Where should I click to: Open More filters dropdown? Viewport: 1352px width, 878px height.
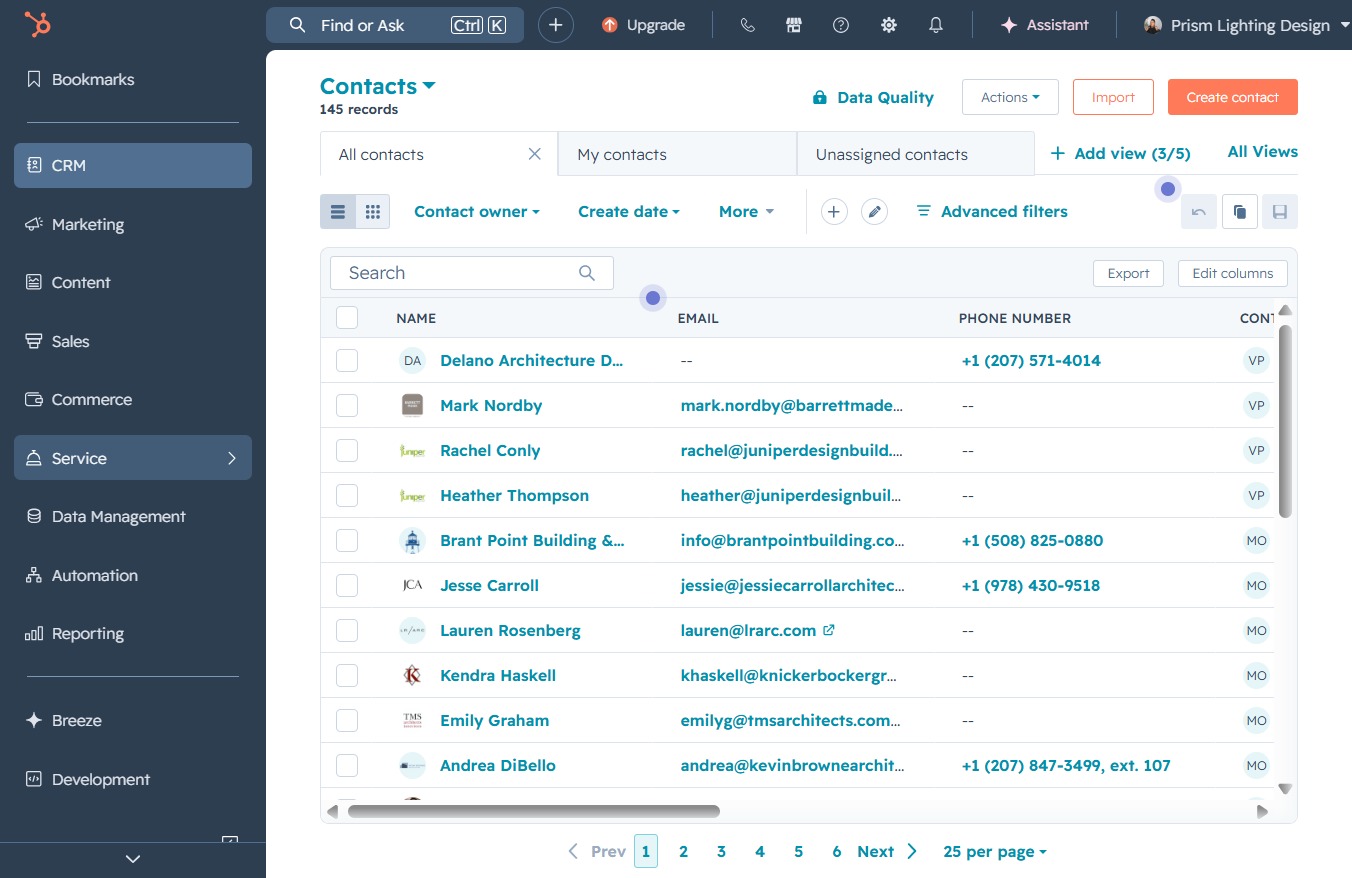click(x=746, y=211)
